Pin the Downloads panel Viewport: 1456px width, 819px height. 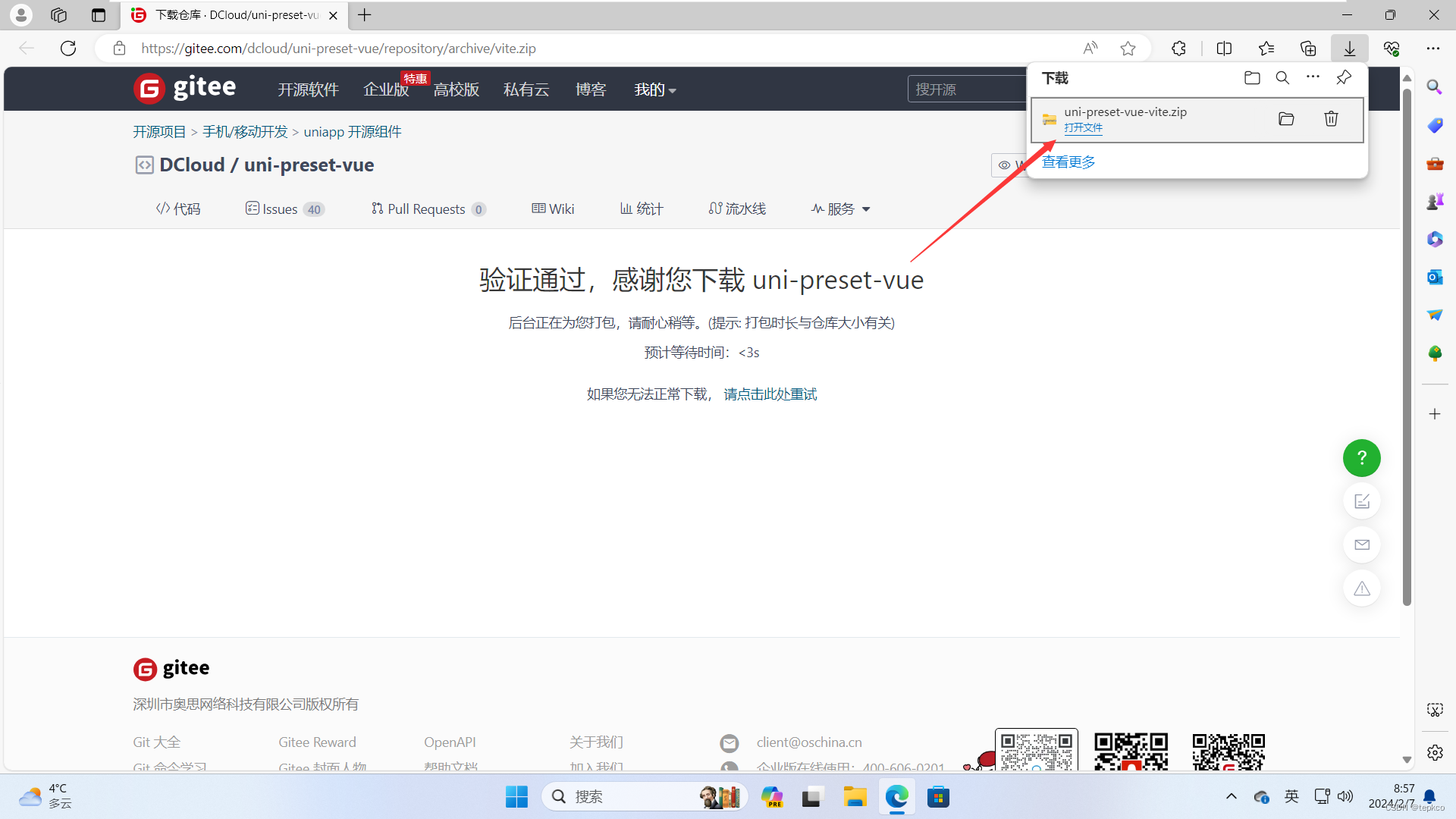[x=1344, y=77]
